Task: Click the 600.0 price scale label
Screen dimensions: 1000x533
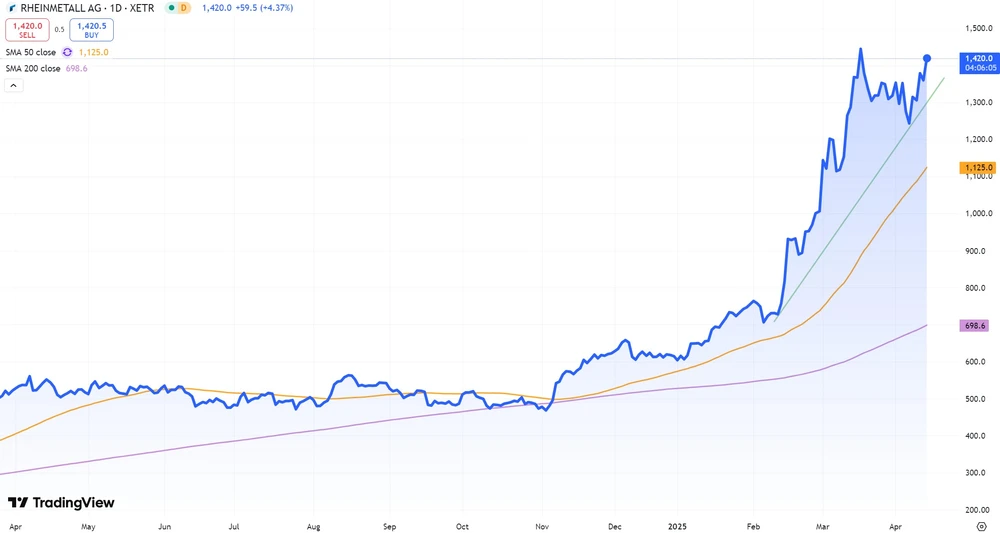Action: (x=975, y=361)
